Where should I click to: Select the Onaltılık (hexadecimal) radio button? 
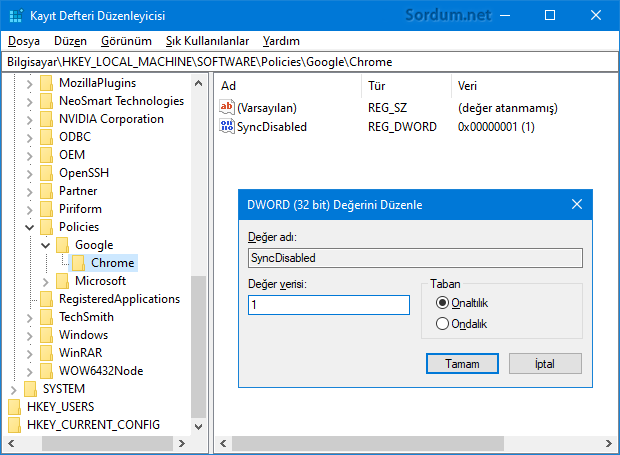[x=442, y=303]
